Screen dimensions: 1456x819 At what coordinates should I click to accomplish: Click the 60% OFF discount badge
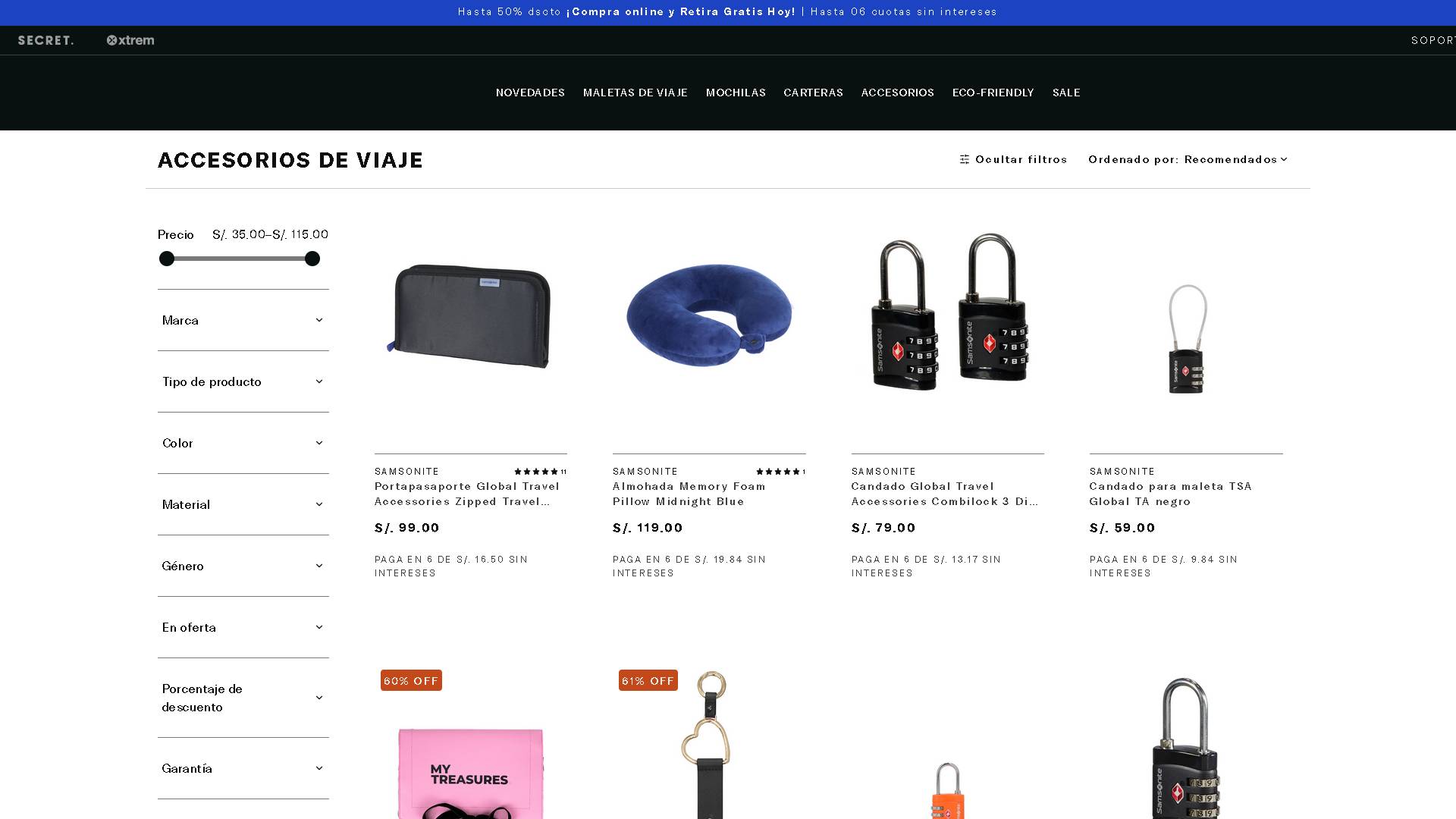point(411,681)
